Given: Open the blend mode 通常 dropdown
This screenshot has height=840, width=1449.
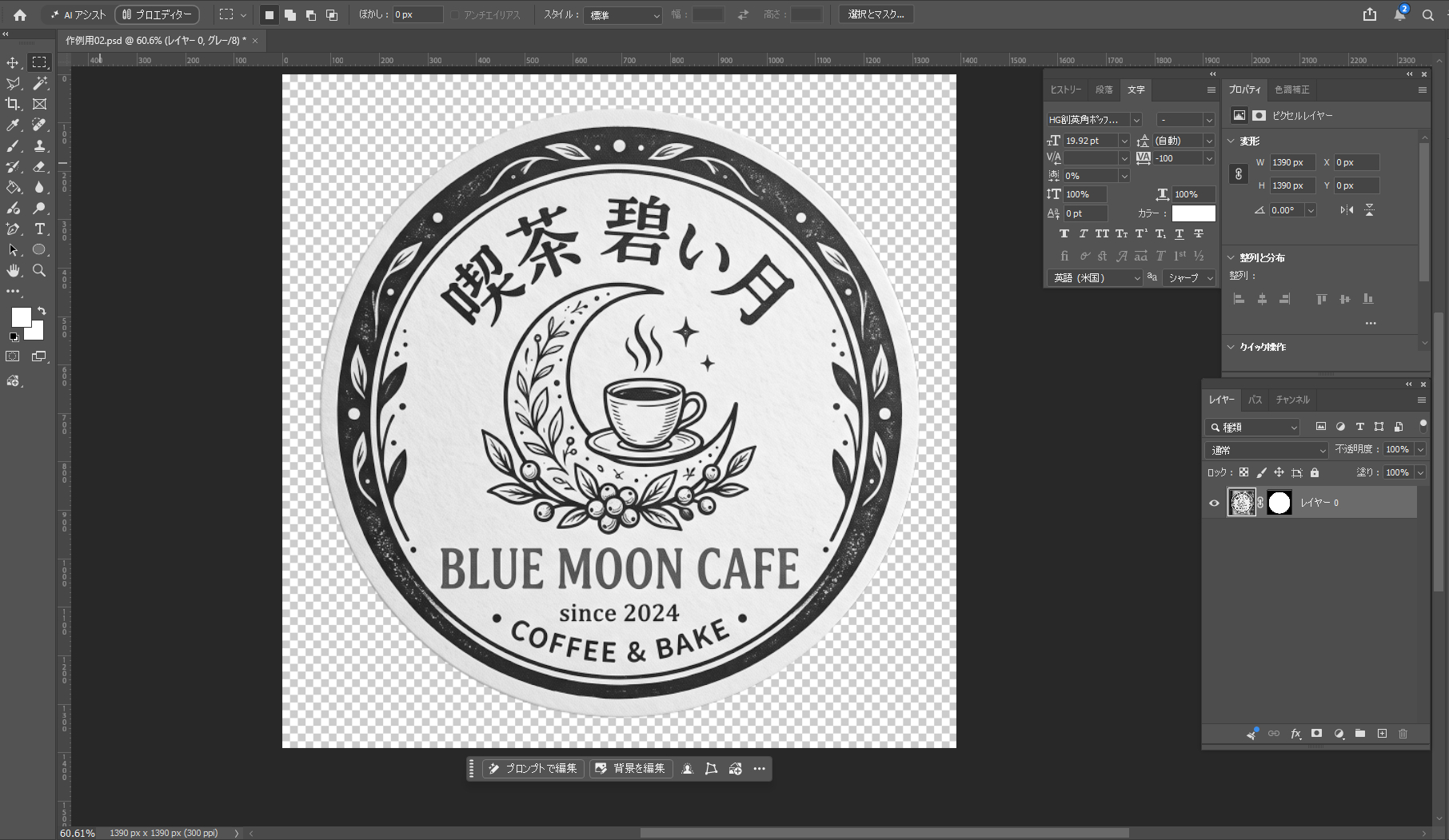Looking at the screenshot, I should (1267, 450).
